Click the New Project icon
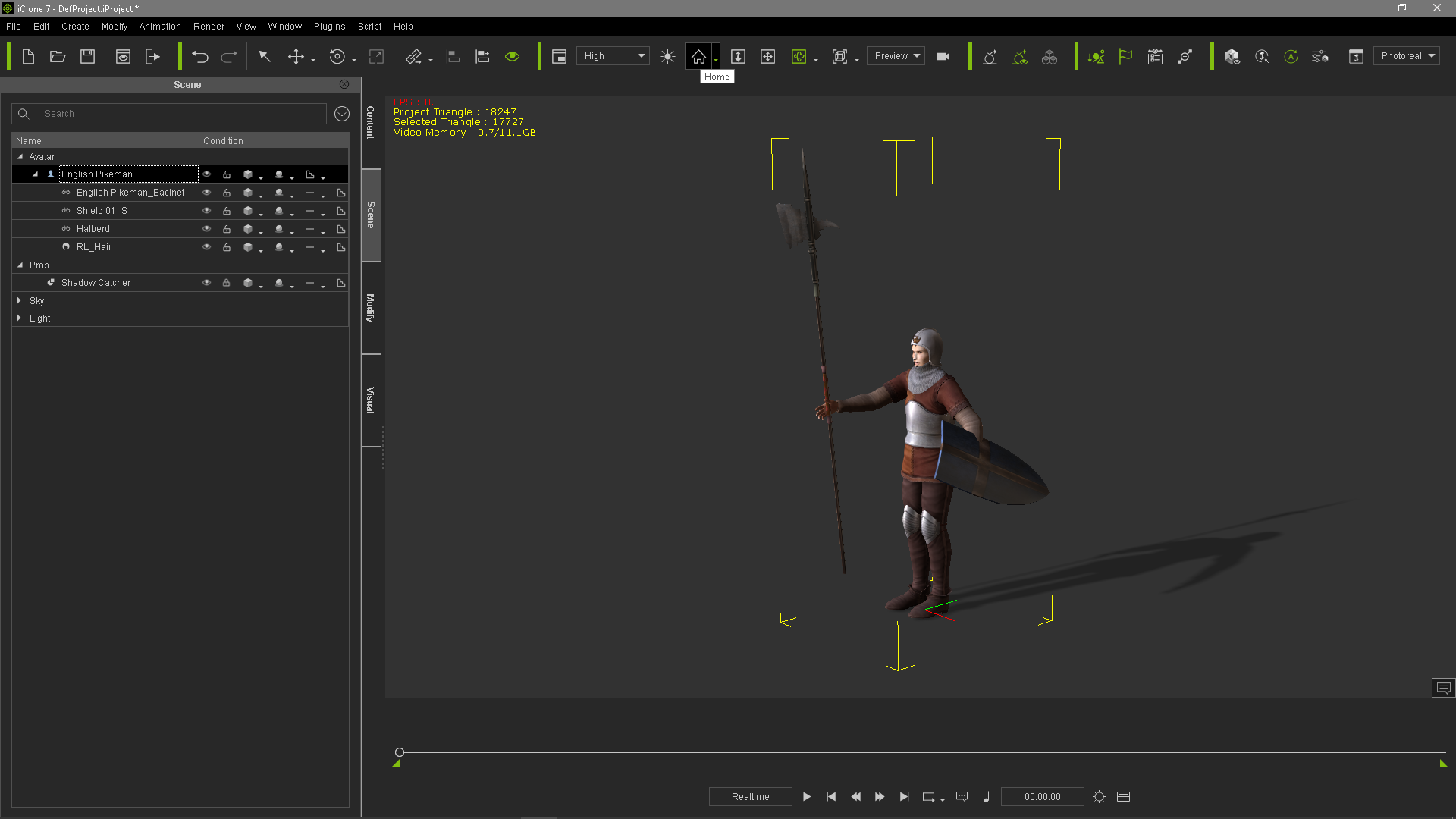This screenshot has width=1456, height=819. click(x=28, y=56)
